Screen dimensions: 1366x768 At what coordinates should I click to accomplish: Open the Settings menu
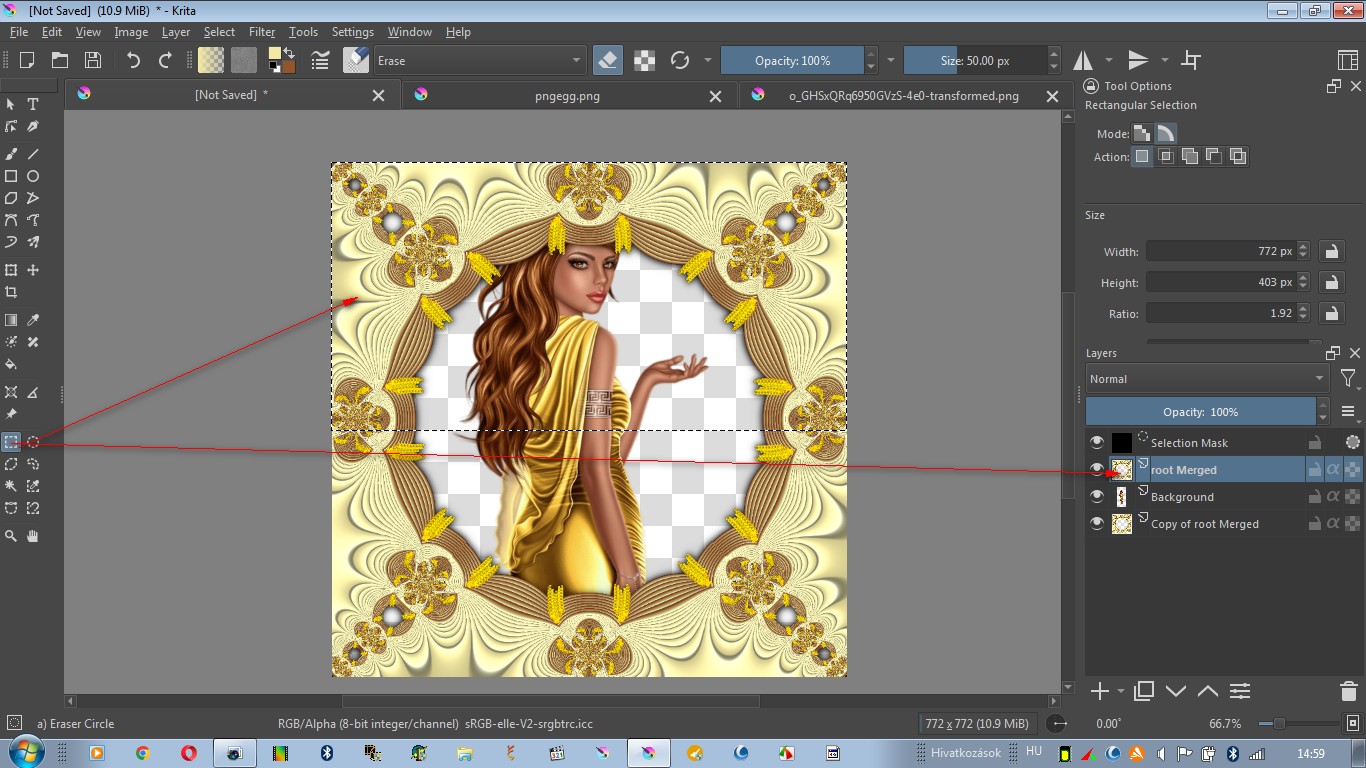[x=352, y=32]
